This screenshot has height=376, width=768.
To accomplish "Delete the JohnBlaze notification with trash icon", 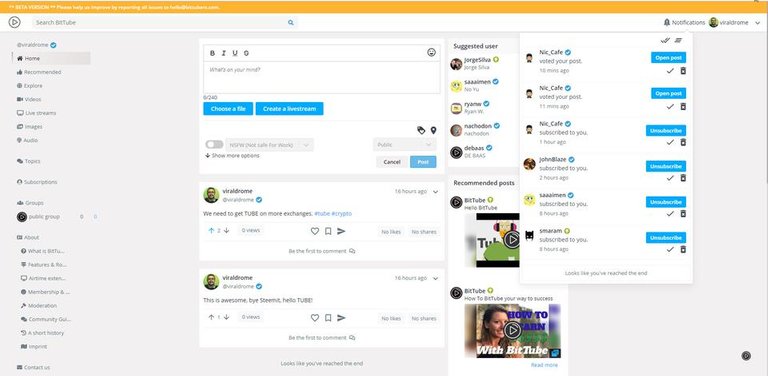I will (683, 178).
